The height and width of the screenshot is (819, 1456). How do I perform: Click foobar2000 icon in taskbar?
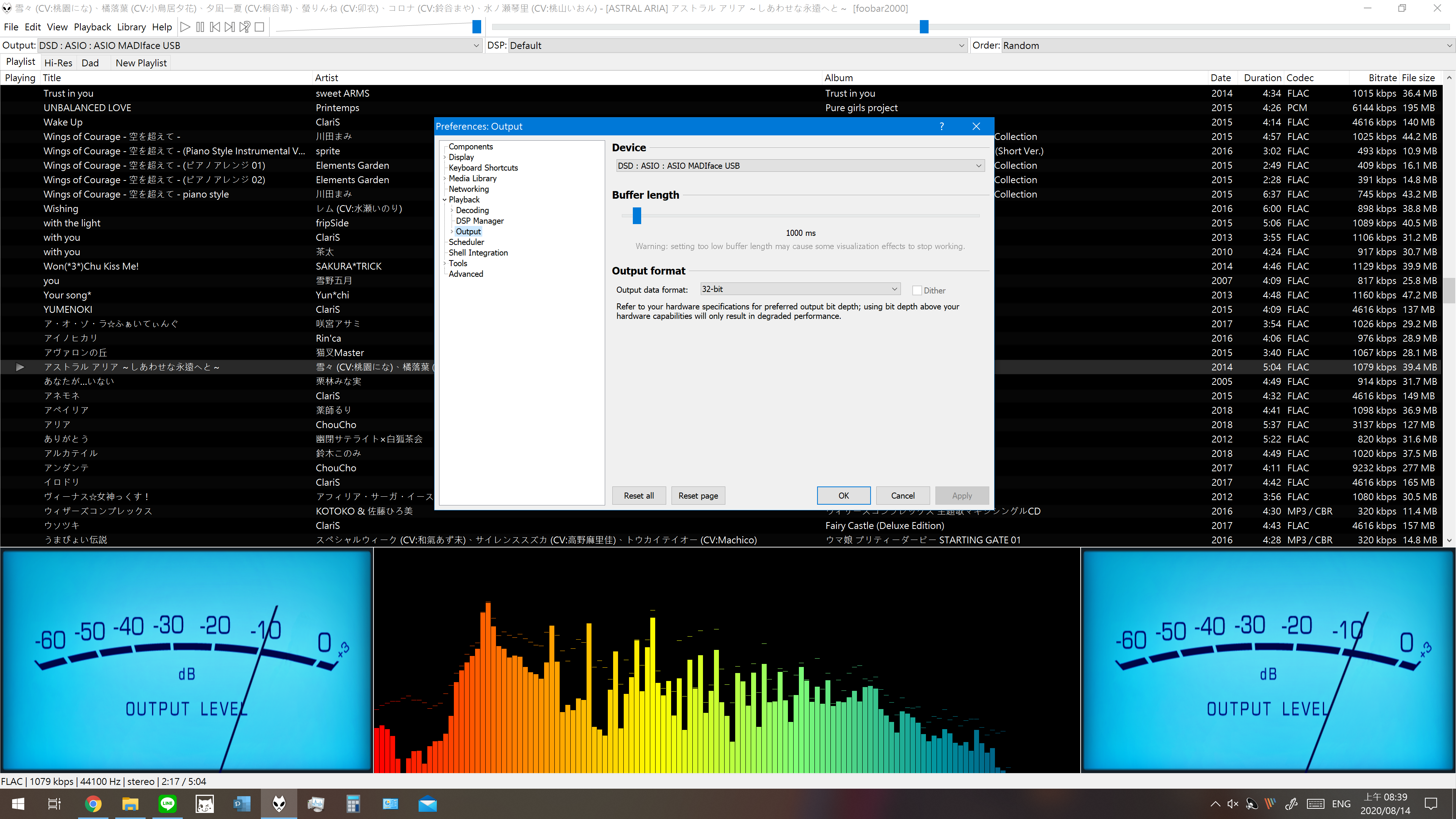pos(279,804)
